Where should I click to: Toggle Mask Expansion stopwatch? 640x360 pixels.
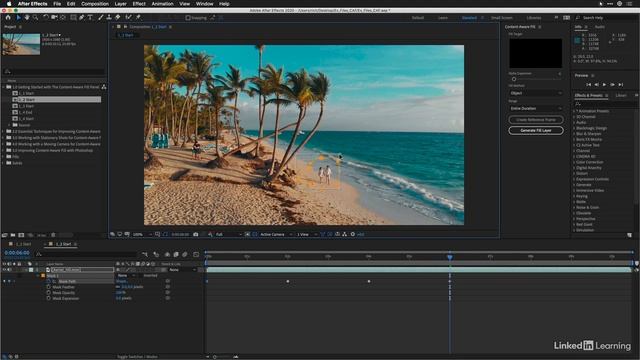(x=49, y=298)
